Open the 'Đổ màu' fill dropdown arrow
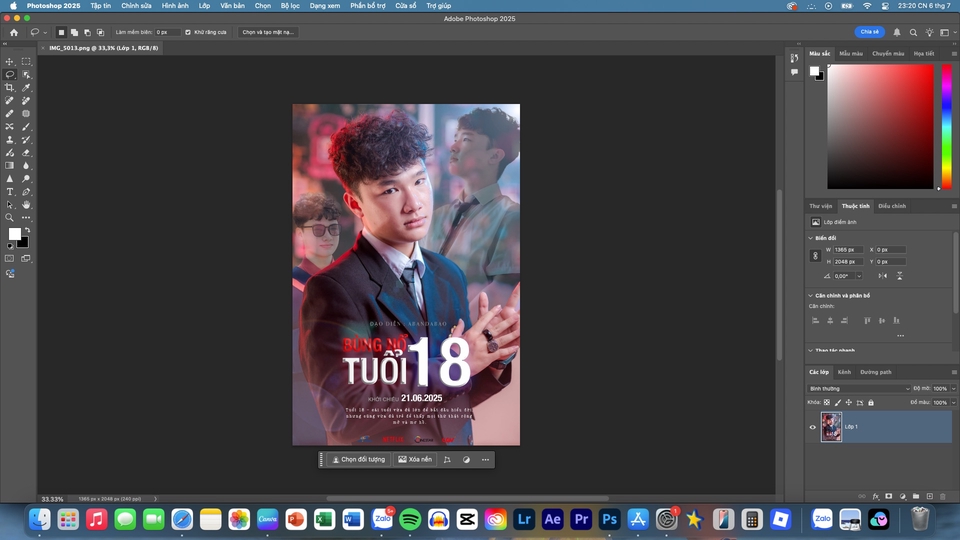 point(953,403)
